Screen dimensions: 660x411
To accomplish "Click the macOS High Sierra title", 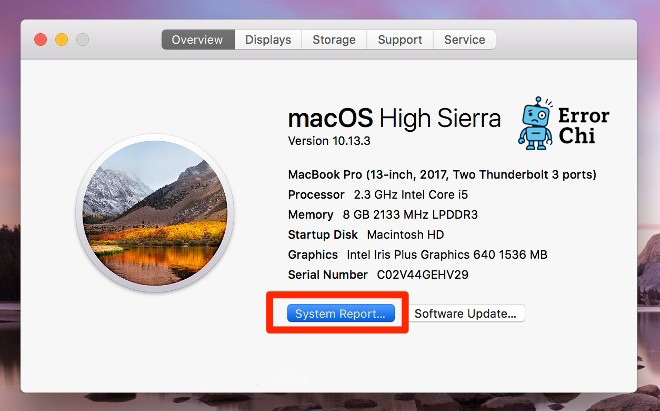I will tap(394, 119).
